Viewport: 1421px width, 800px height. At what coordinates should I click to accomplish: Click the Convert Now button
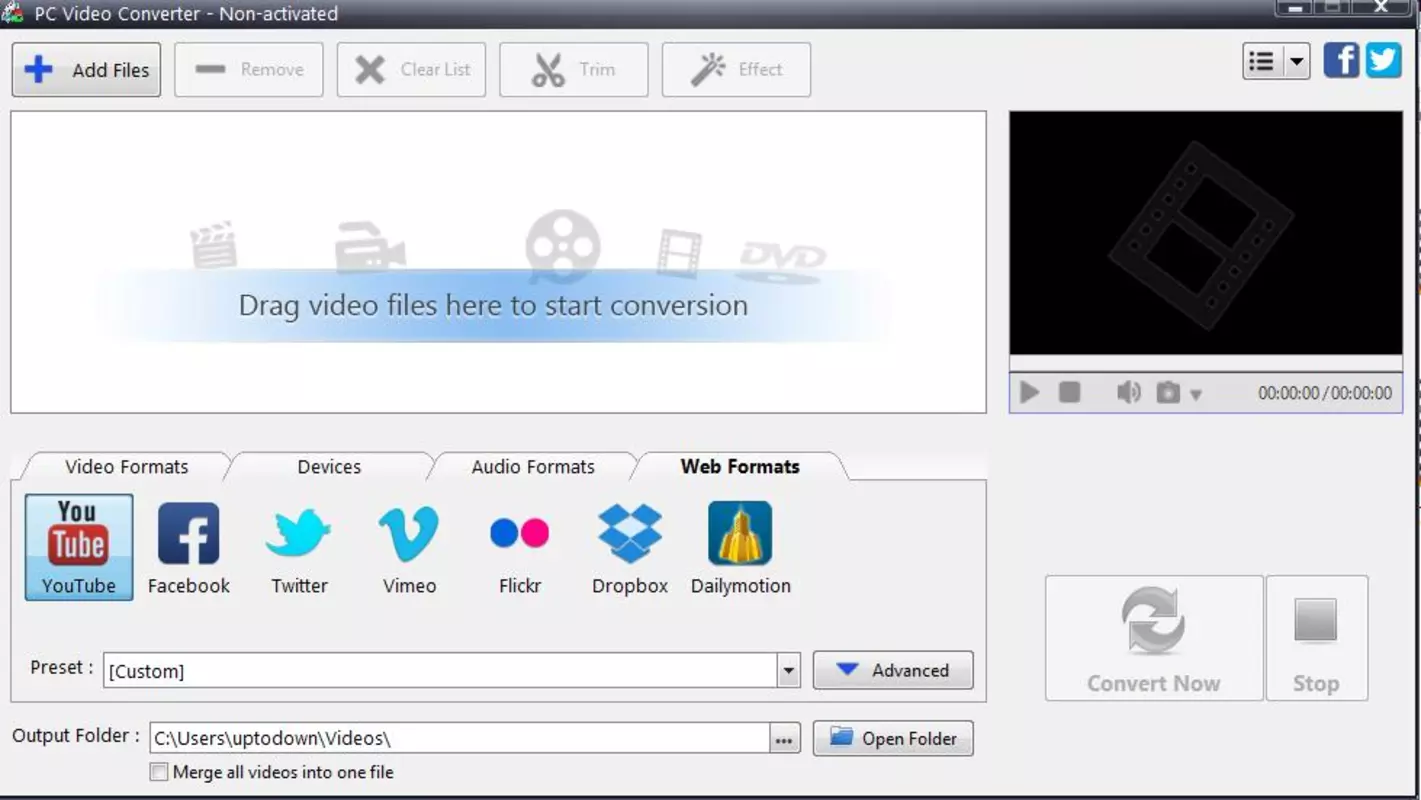click(x=1154, y=638)
